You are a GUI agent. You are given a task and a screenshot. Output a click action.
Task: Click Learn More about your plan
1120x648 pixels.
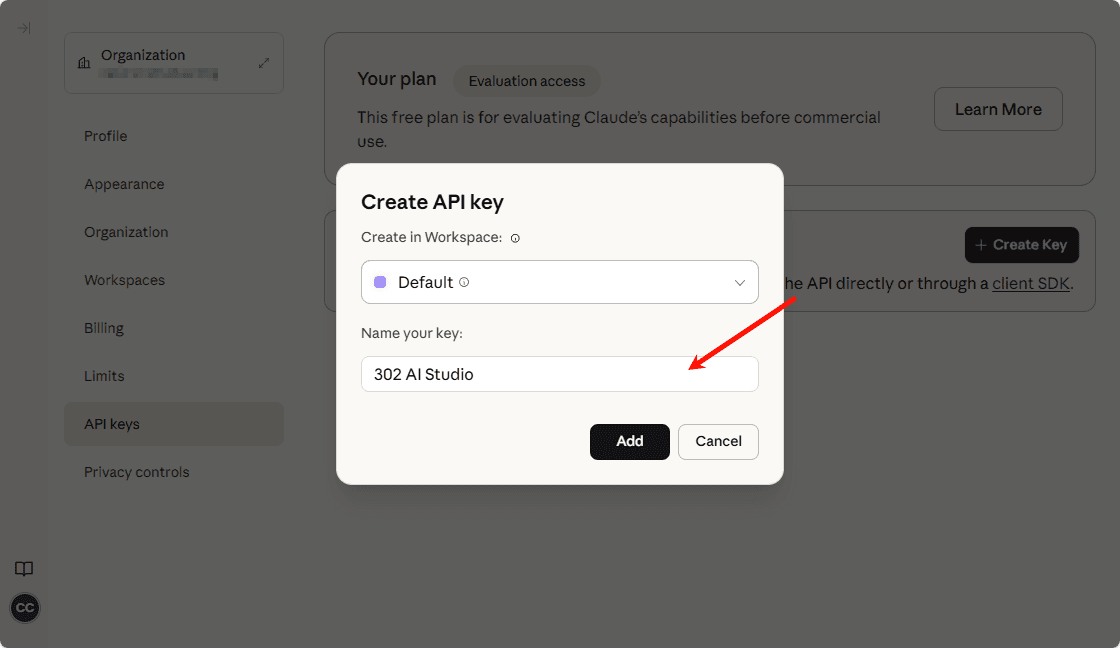pyautogui.click(x=998, y=109)
